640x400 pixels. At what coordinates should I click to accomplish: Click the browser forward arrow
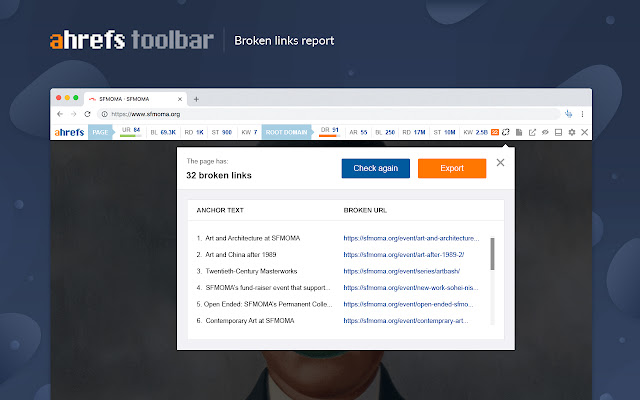(x=73, y=114)
